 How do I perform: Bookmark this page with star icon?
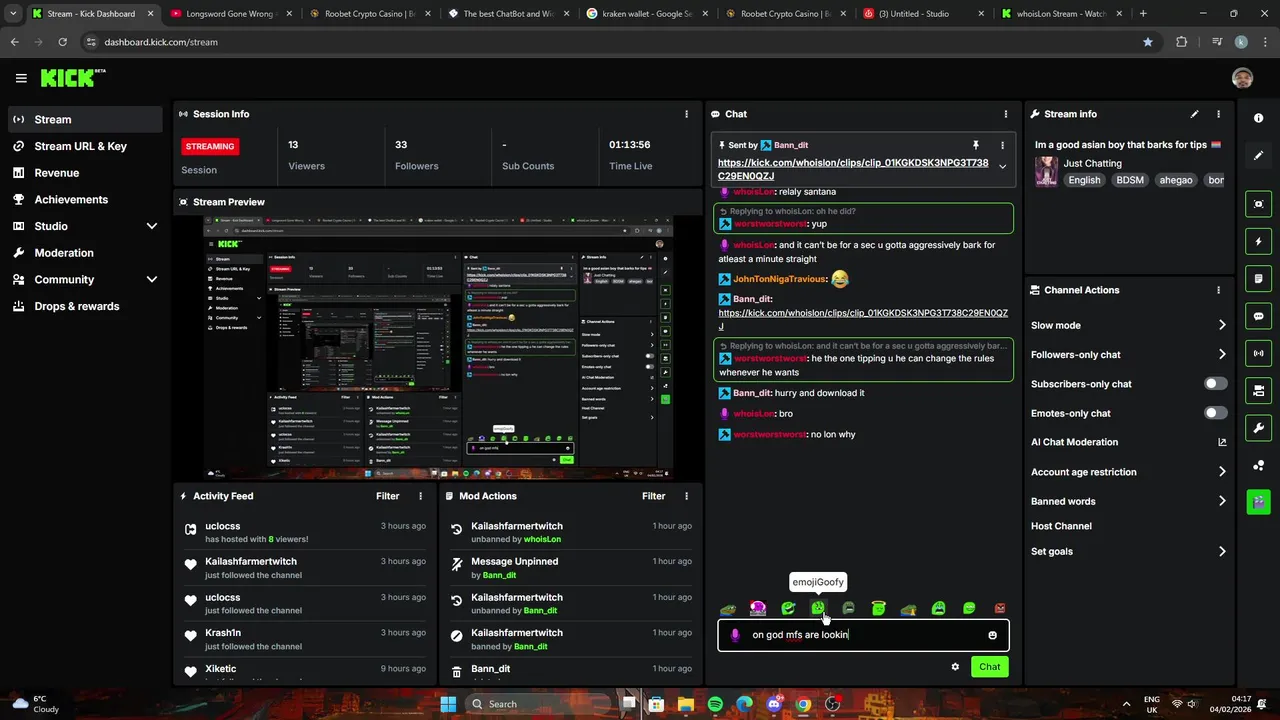pyautogui.click(x=1147, y=42)
